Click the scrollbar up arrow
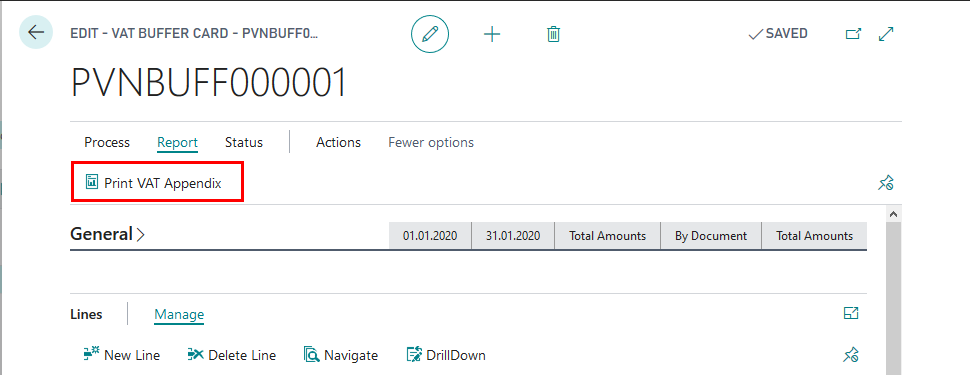This screenshot has height=375, width=970. [893, 214]
